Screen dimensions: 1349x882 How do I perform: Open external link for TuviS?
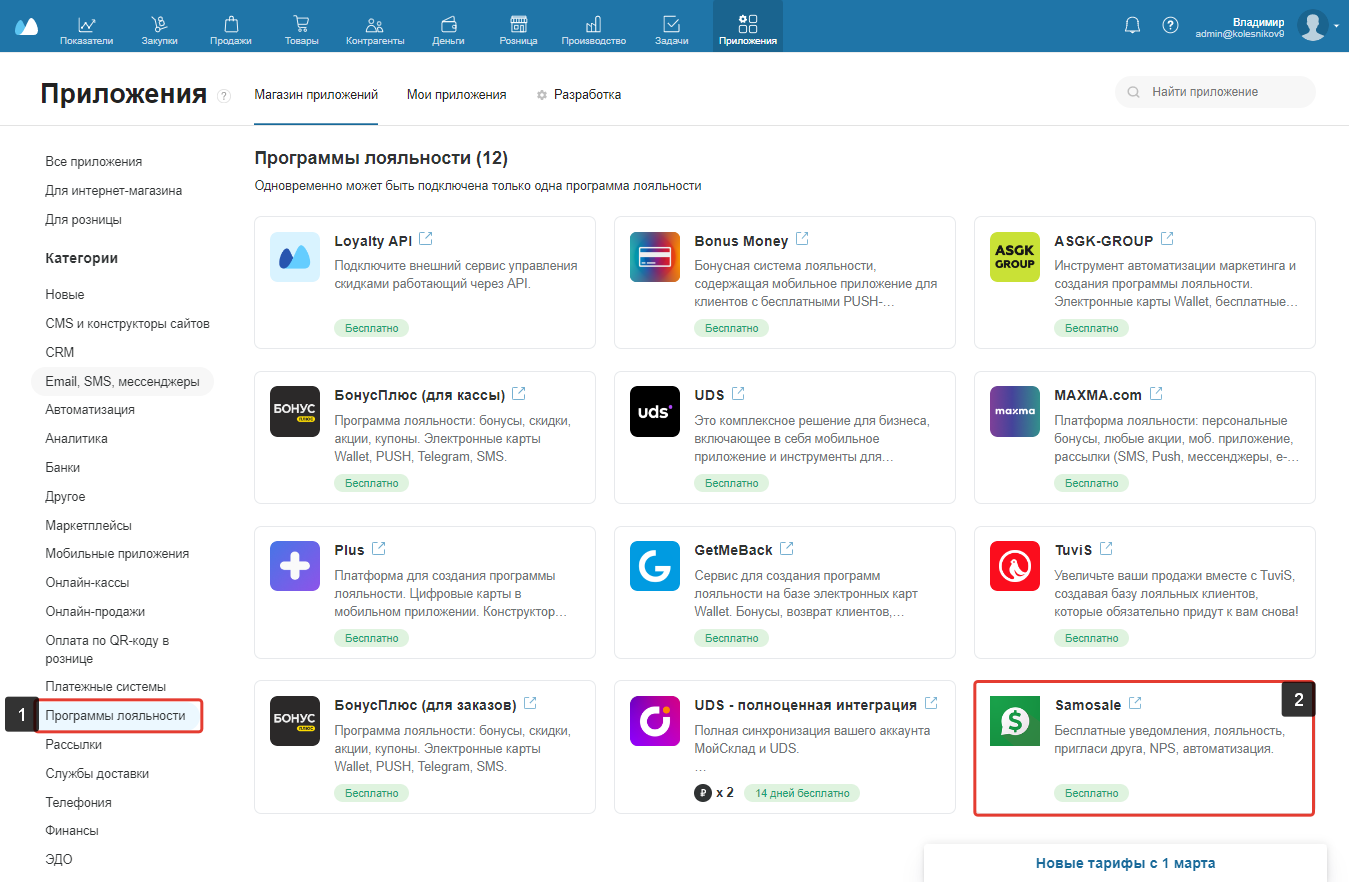(1106, 548)
